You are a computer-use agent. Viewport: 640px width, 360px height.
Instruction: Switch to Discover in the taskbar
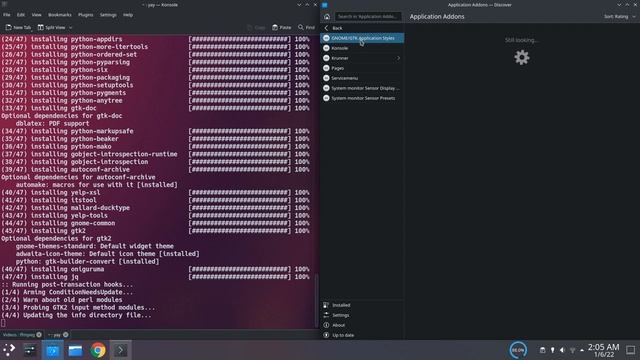point(53,350)
